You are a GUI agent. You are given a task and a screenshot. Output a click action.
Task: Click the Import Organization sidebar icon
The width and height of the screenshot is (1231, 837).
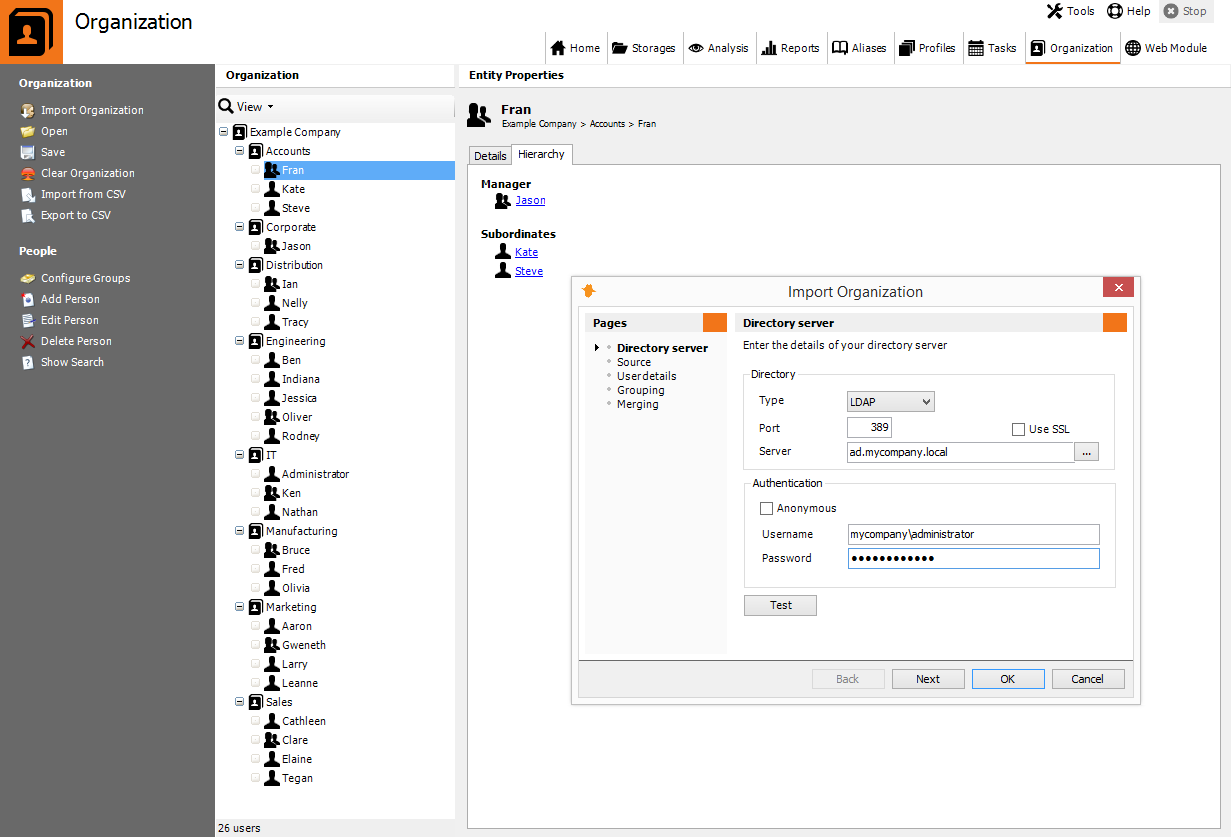click(28, 110)
